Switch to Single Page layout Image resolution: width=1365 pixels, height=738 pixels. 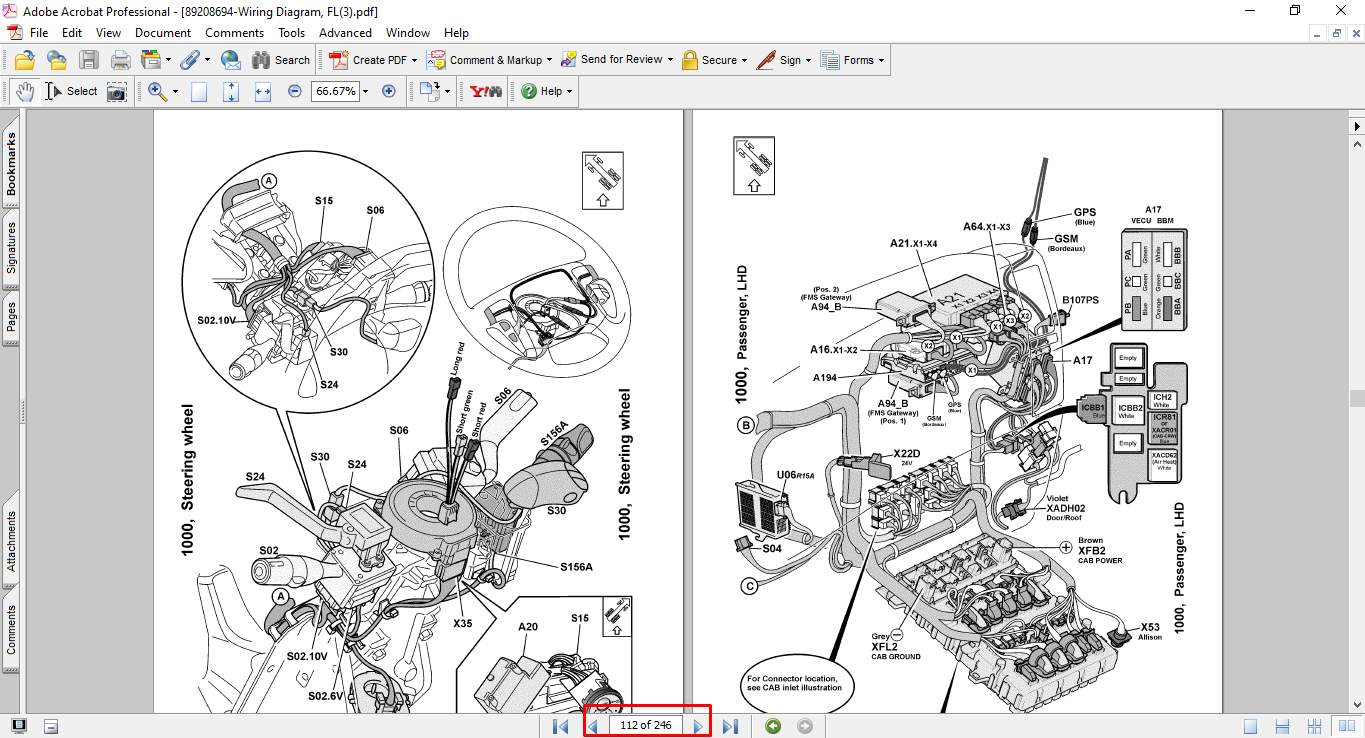tap(1251, 726)
